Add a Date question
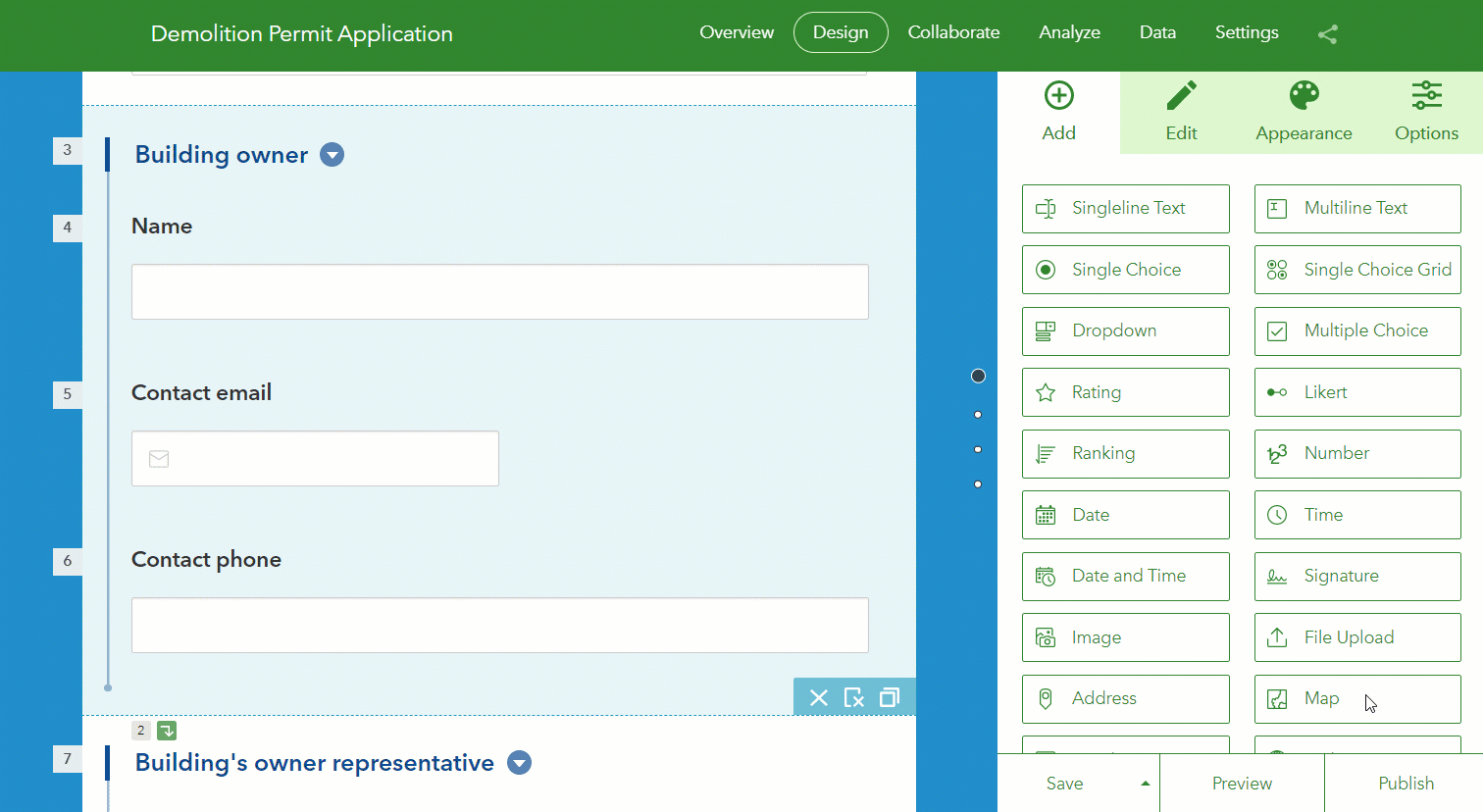 [x=1125, y=515]
